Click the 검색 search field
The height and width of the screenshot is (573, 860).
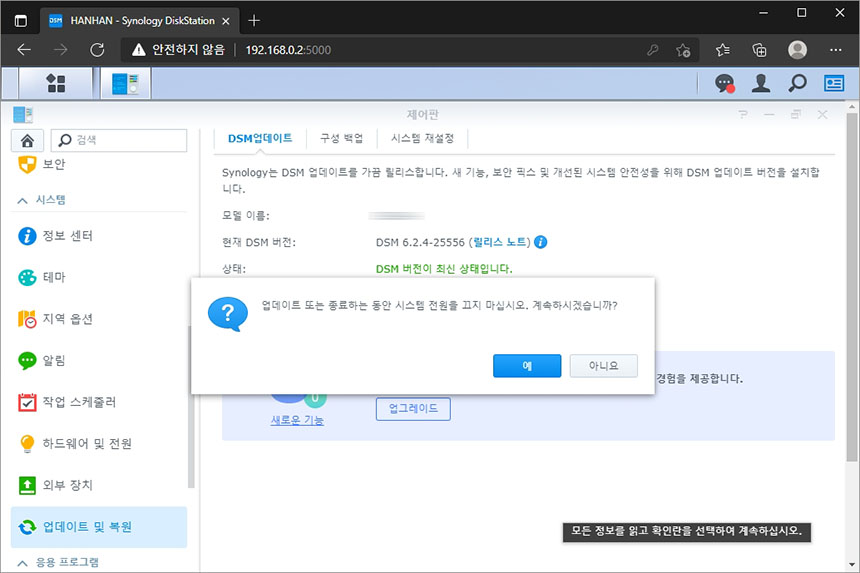click(119, 140)
